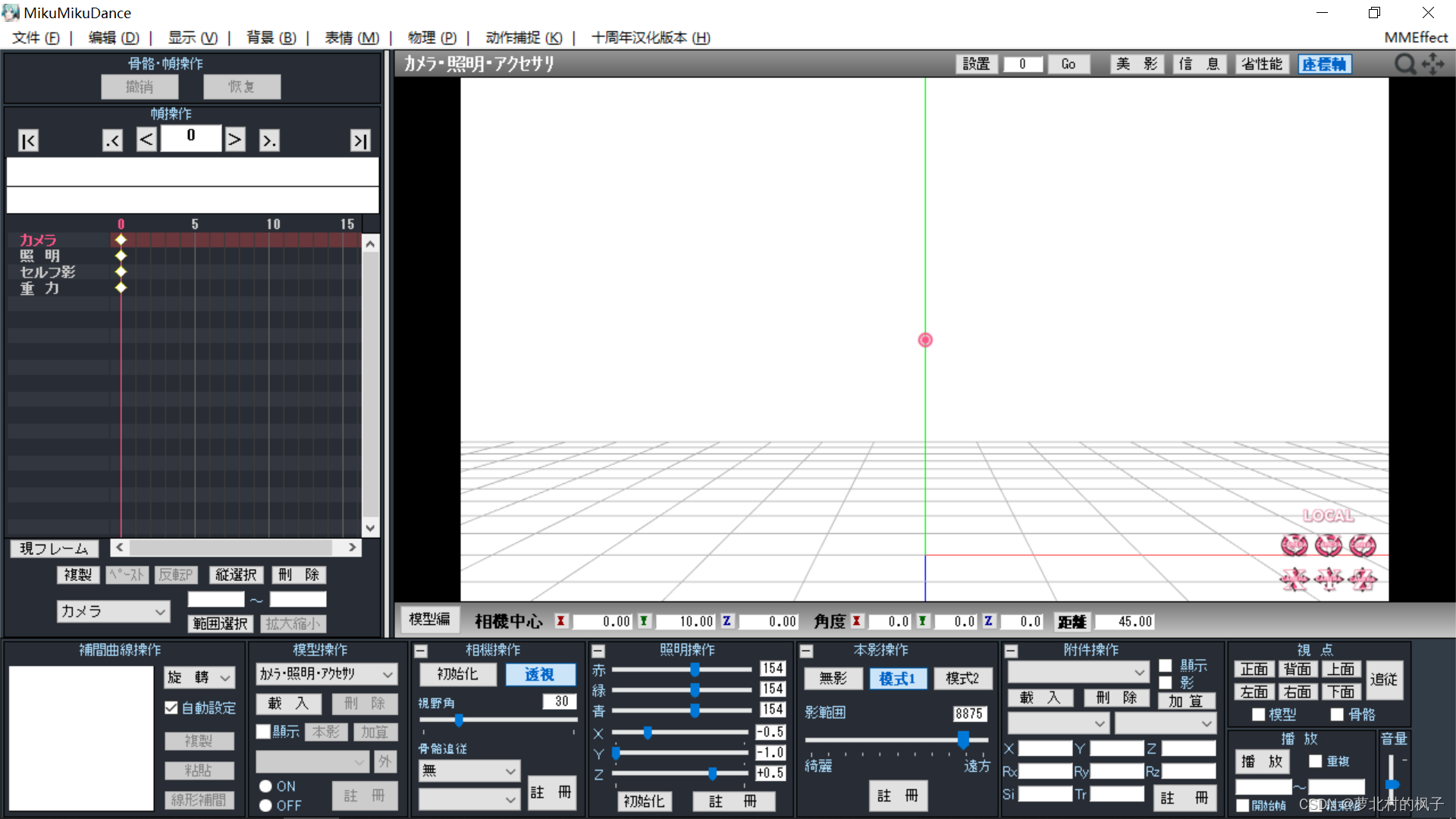Click the 正面 front view button
The height and width of the screenshot is (819, 1456).
1254,669
